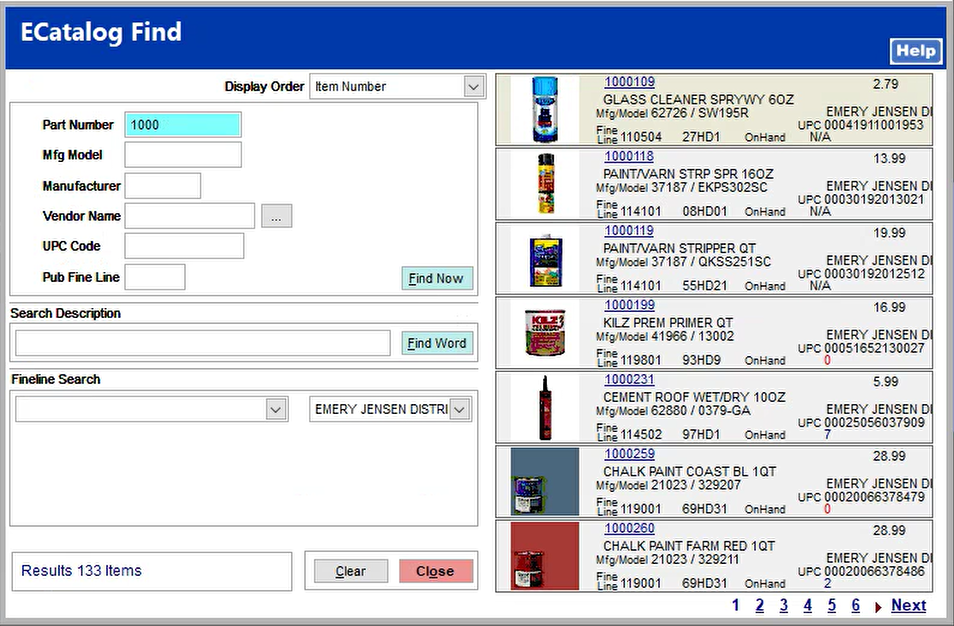Click the KILZ PREM PRIMER QT description
Viewport: 954px width, 626px height.
click(668, 322)
